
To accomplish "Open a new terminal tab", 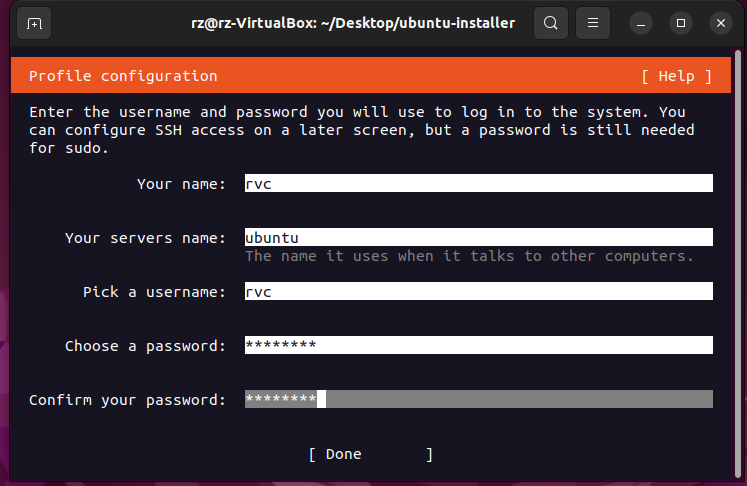I will [34, 22].
